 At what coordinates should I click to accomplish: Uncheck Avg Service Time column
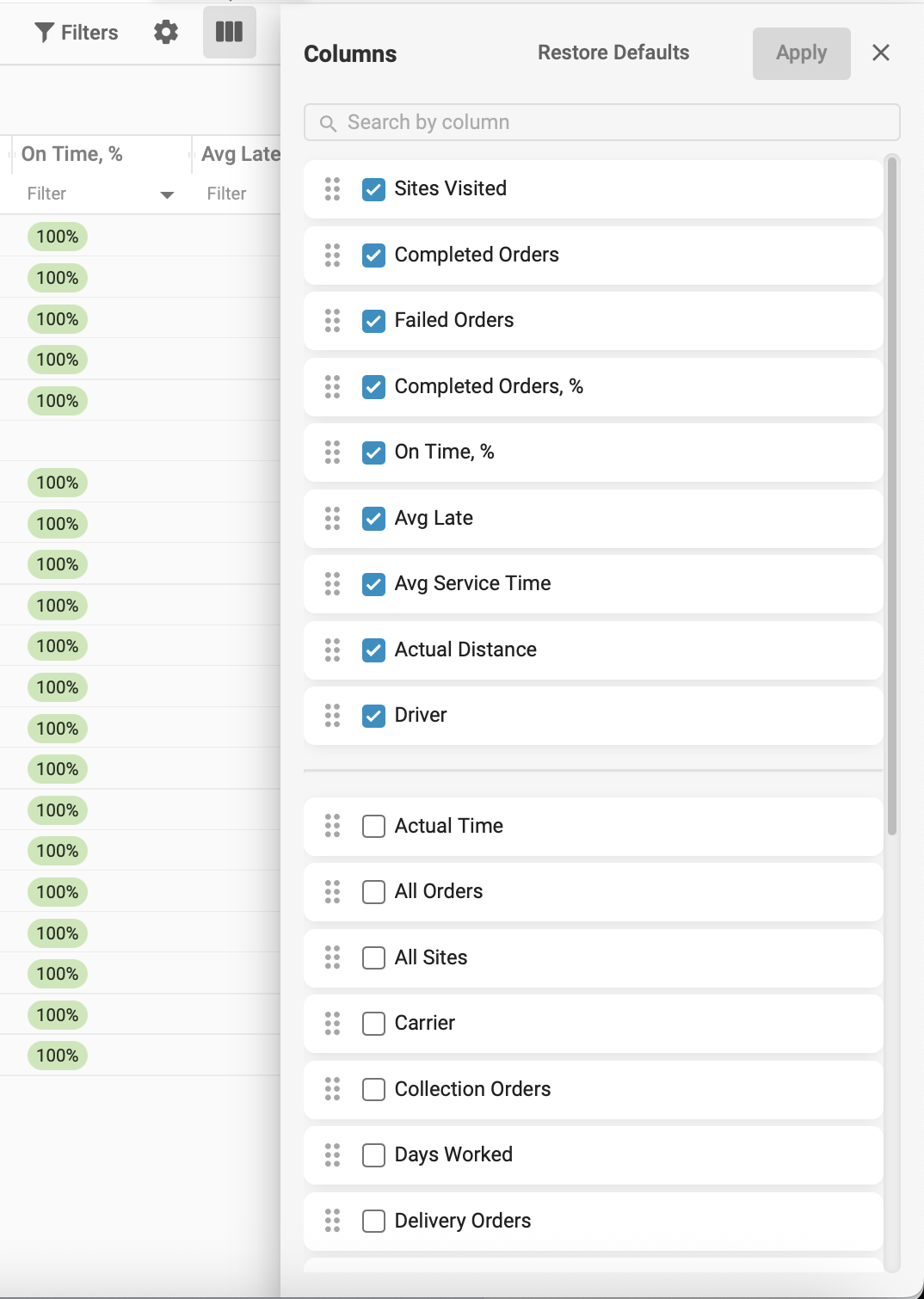pyautogui.click(x=373, y=585)
